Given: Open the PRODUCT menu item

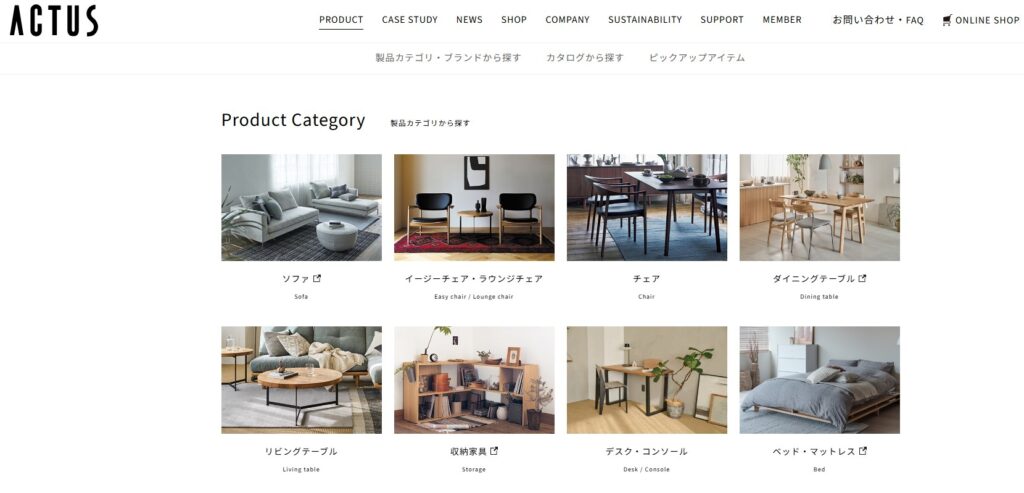Looking at the screenshot, I should tap(341, 20).
